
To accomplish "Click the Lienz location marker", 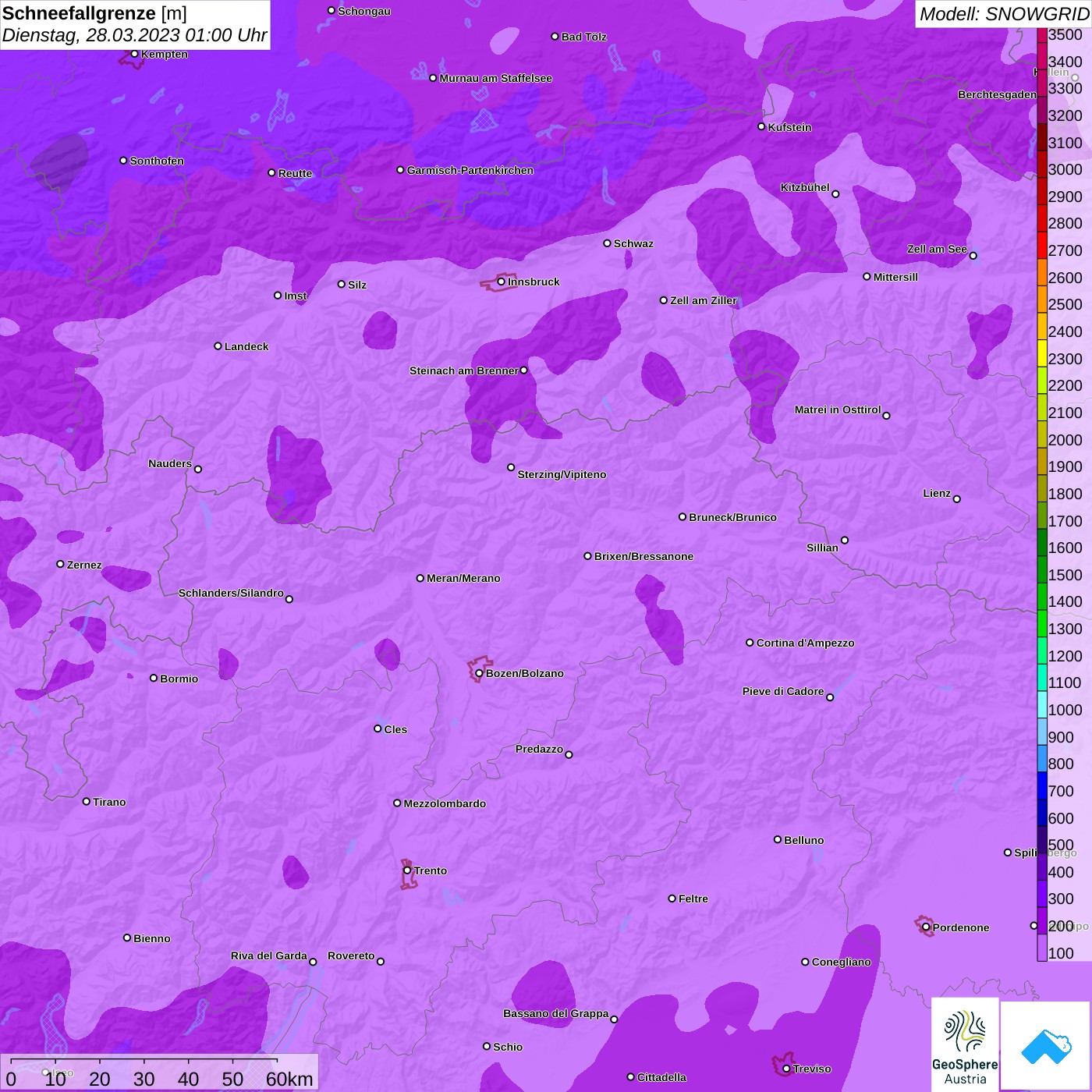I will click(957, 499).
